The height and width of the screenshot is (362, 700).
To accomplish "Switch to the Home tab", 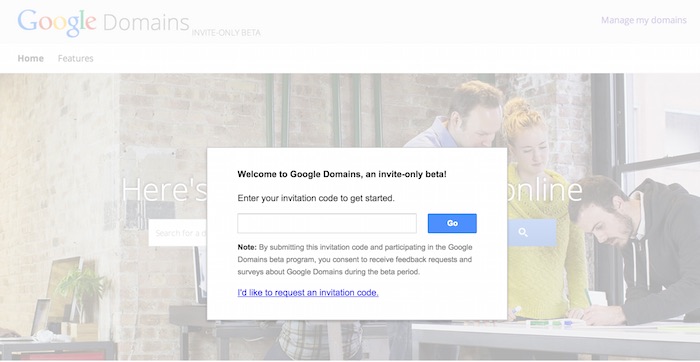I will click(31, 58).
